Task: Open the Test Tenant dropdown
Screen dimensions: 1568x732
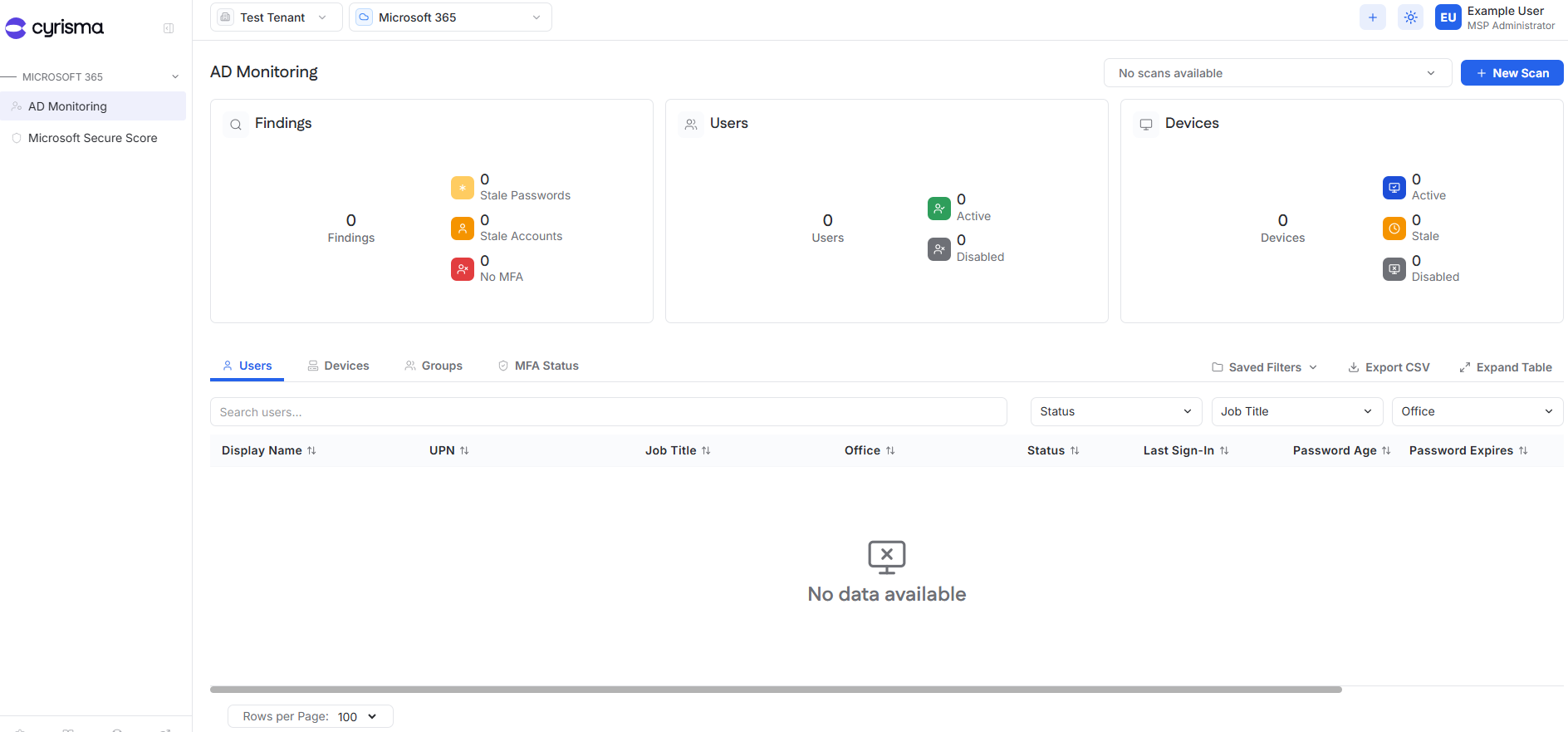Action: (277, 17)
